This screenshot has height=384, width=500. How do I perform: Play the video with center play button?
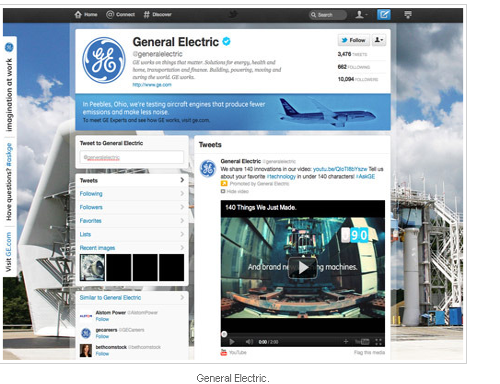pos(303,267)
